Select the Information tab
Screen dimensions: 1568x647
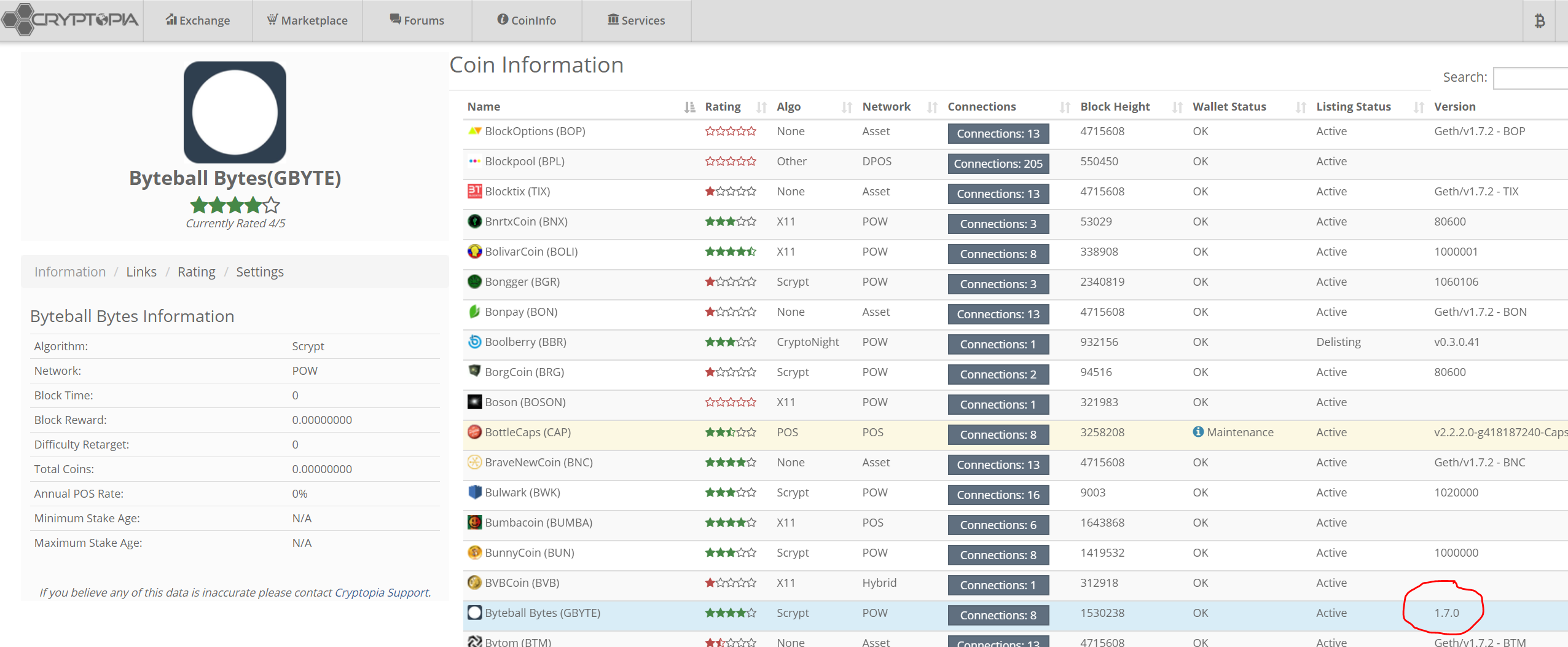[70, 272]
